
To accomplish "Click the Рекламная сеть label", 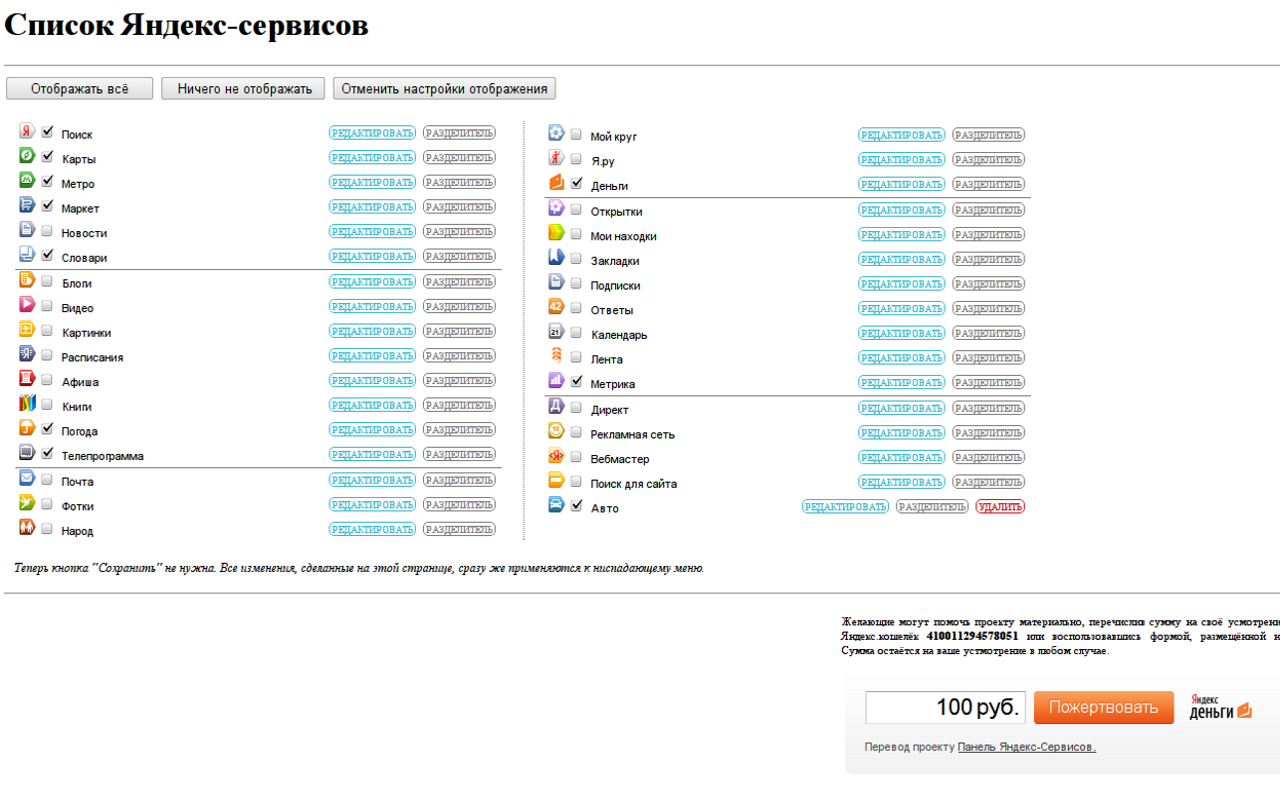I will coord(632,435).
